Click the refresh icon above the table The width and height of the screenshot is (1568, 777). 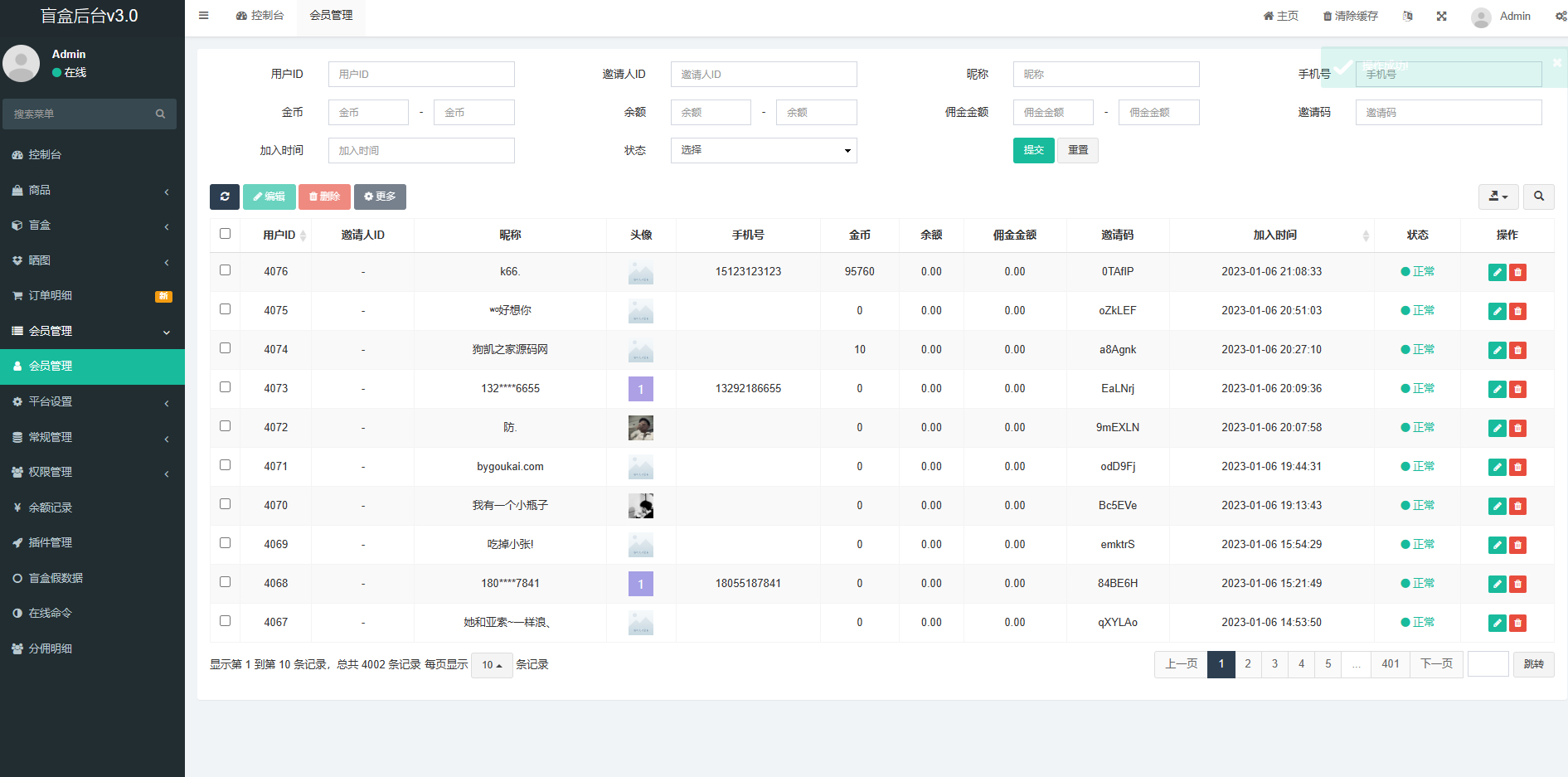click(x=225, y=197)
